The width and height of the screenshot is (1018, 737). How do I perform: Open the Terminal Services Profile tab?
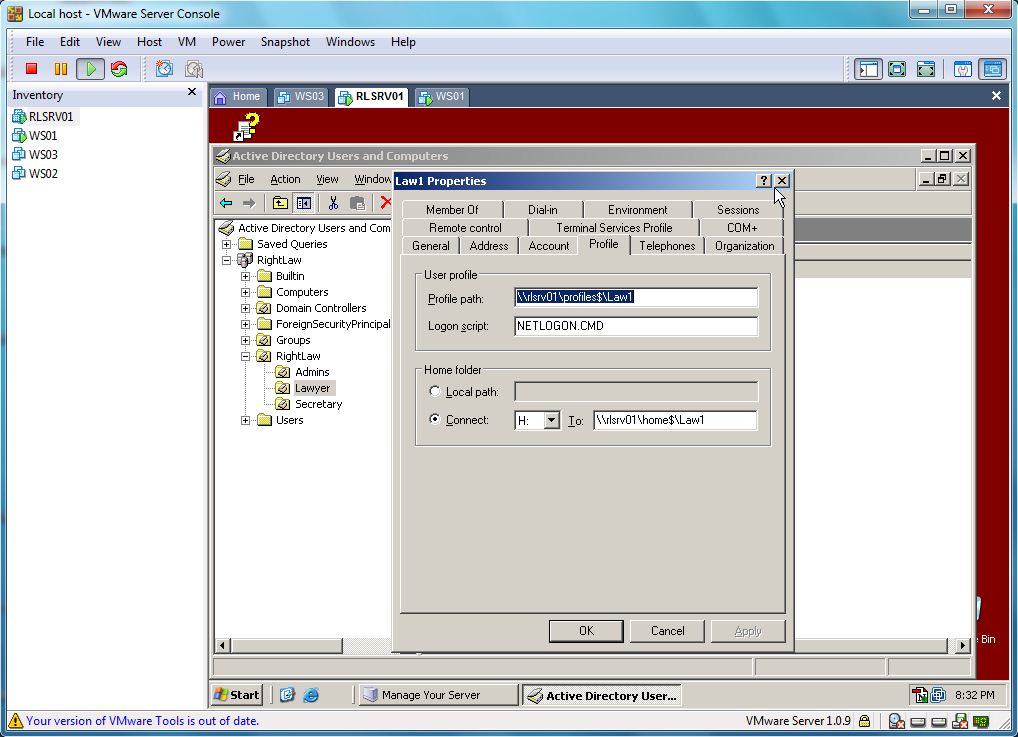(614, 228)
